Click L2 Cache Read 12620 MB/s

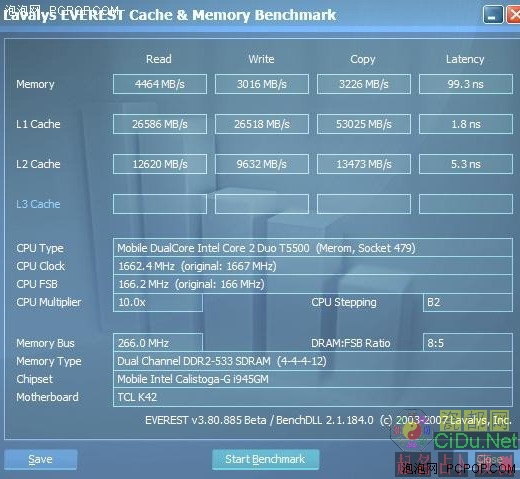coord(160,164)
